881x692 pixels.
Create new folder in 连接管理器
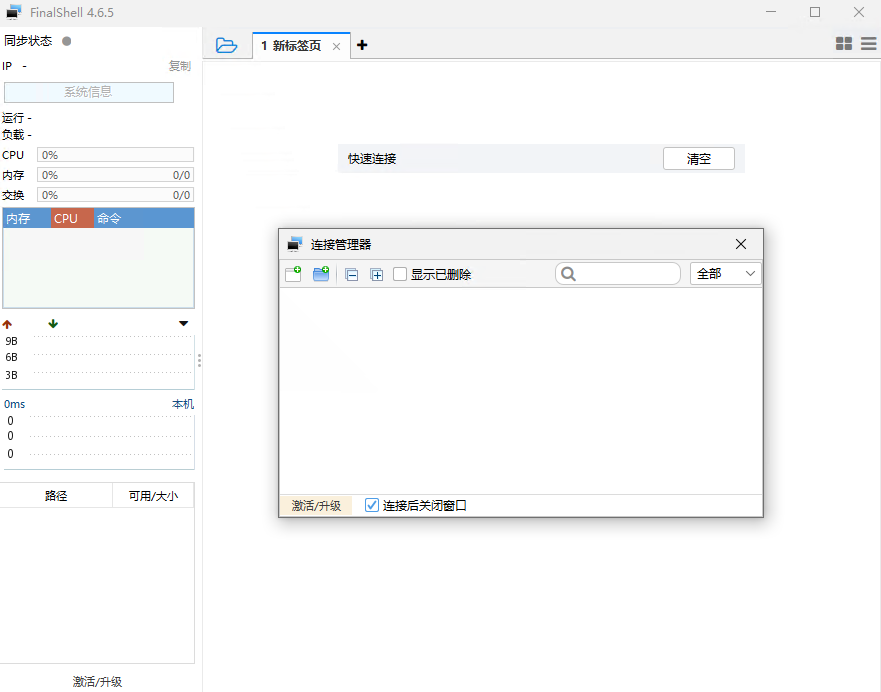321,274
